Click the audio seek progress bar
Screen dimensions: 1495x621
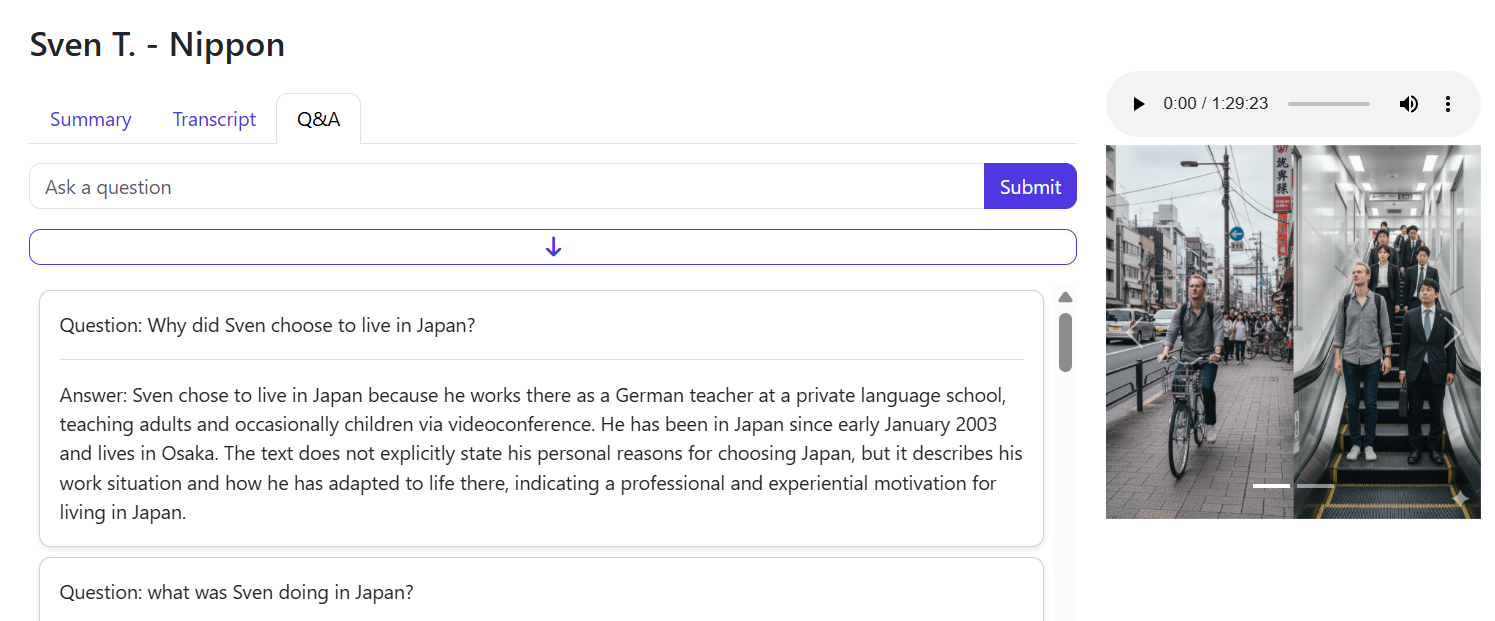click(1328, 104)
